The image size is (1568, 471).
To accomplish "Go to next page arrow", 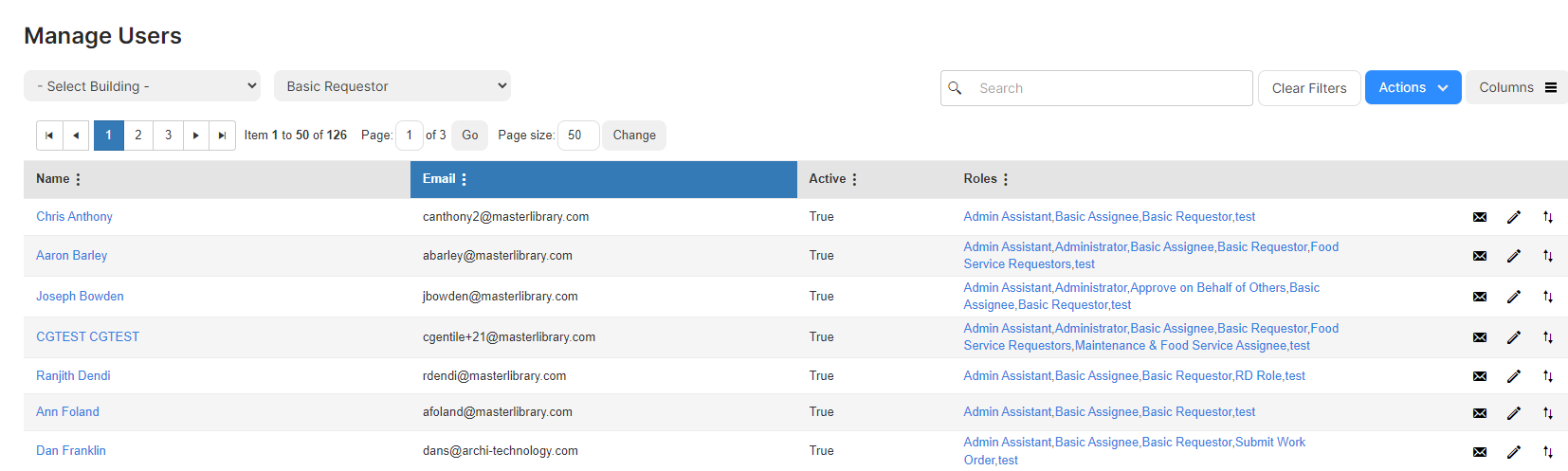I will (196, 136).
